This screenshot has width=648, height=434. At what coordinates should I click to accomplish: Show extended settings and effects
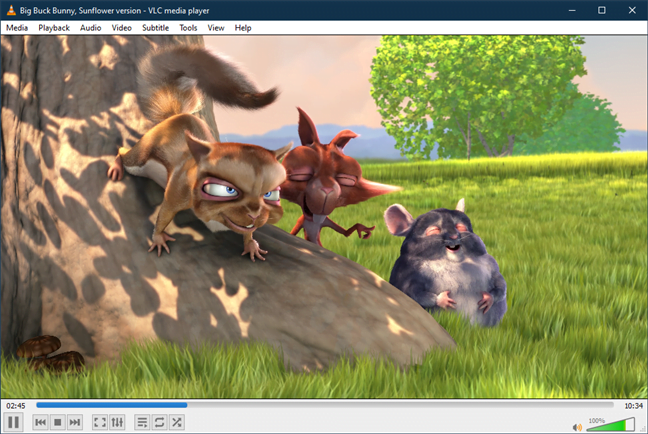[x=117, y=422]
